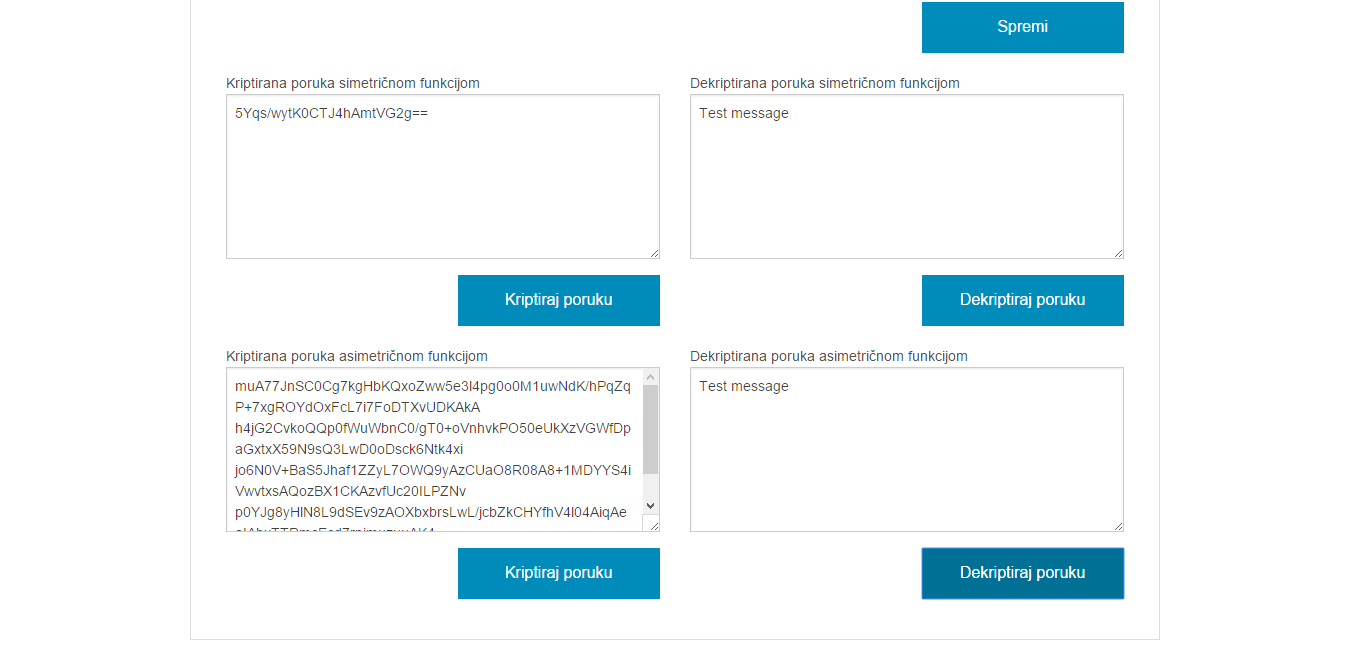The width and height of the screenshot is (1348, 662).
Task: Click ciphertext line starting 'jo6N0V+BaS5Jhaf1ZZyL7OWQ9yAzCUaO8R08A8'
Action: click(x=433, y=470)
